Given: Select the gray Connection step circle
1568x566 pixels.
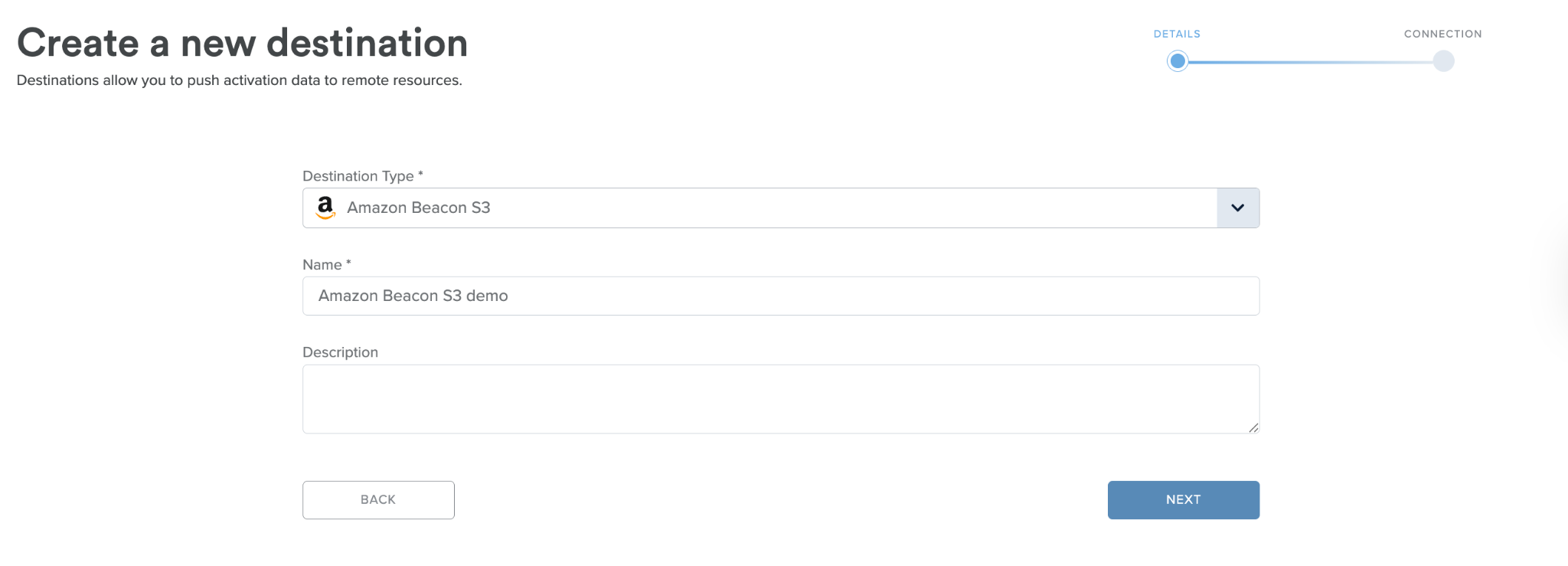Looking at the screenshot, I should (1443, 61).
